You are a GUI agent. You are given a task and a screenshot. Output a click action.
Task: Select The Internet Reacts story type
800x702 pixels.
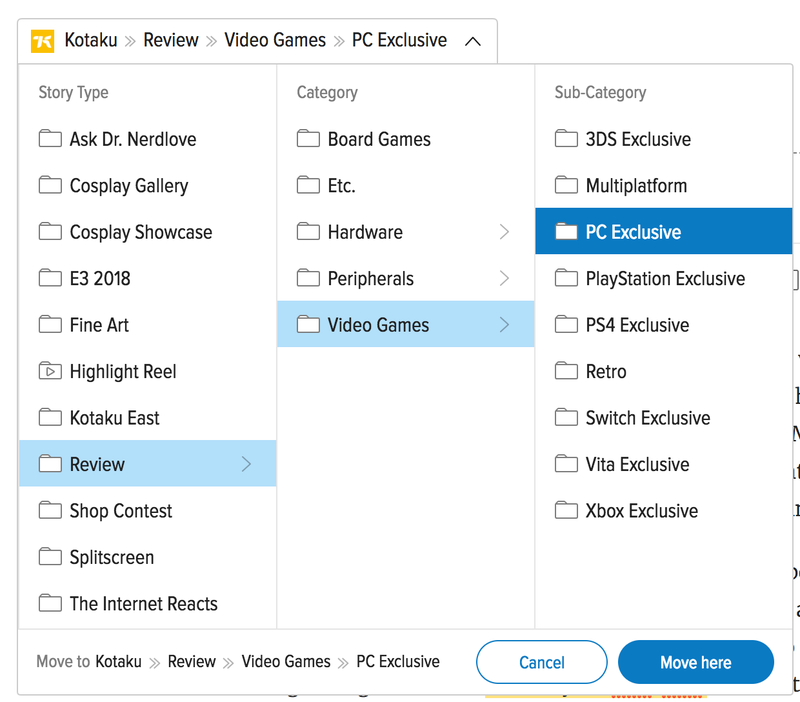pyautogui.click(x=148, y=603)
